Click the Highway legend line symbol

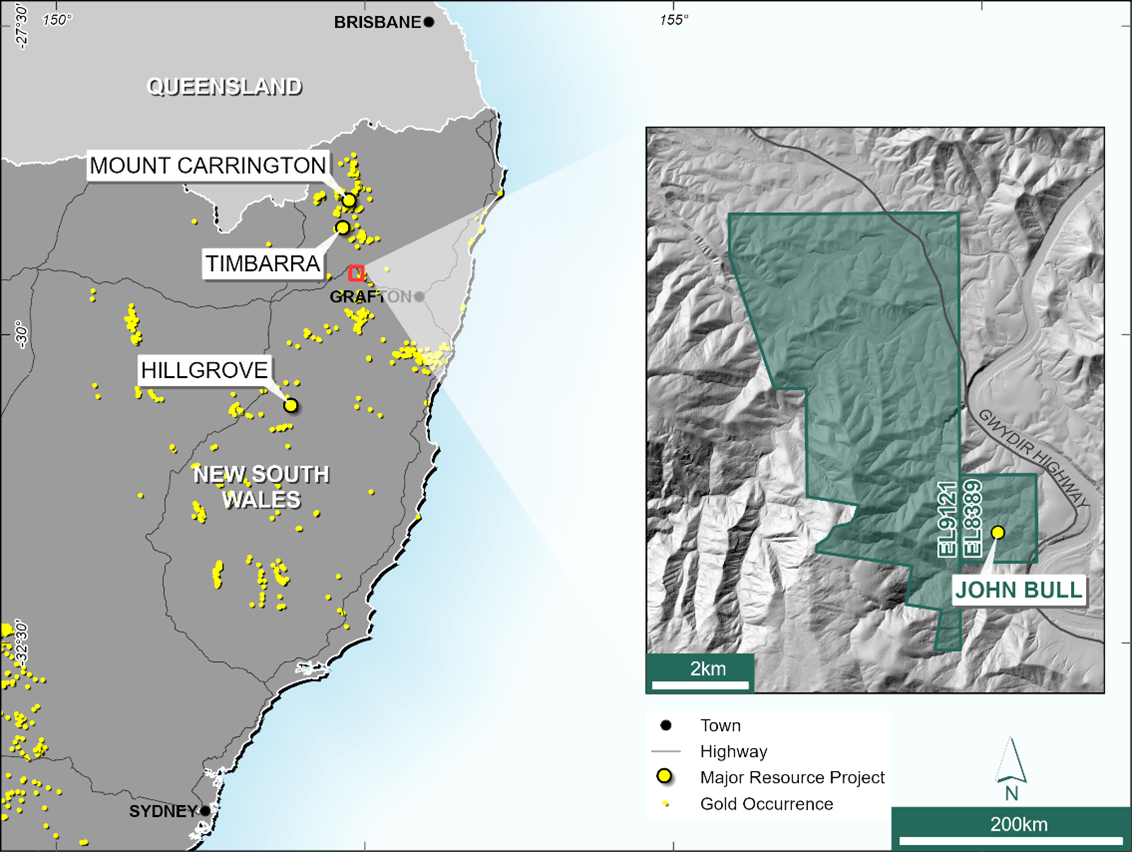666,752
